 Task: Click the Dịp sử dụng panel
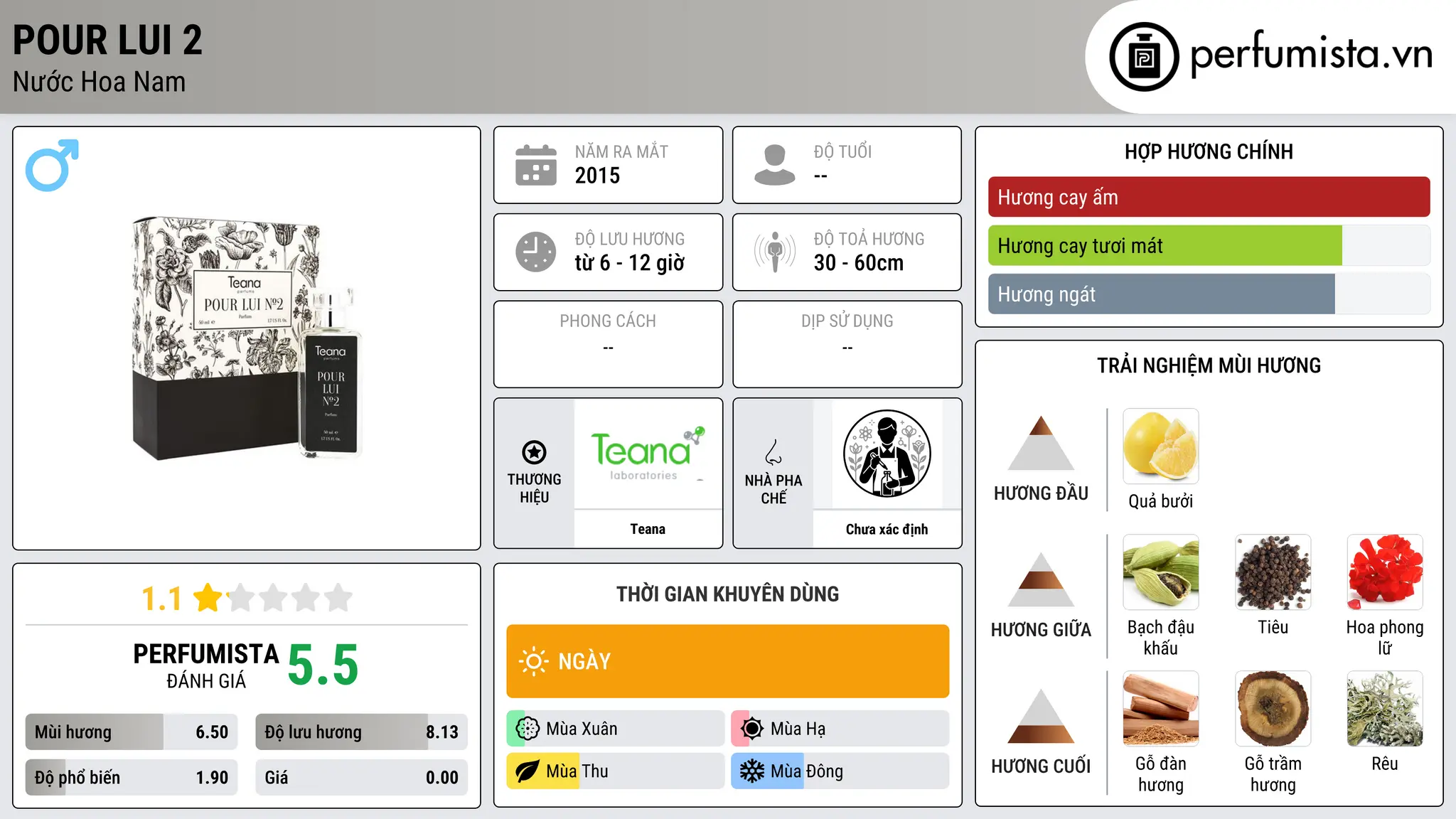[x=847, y=344]
